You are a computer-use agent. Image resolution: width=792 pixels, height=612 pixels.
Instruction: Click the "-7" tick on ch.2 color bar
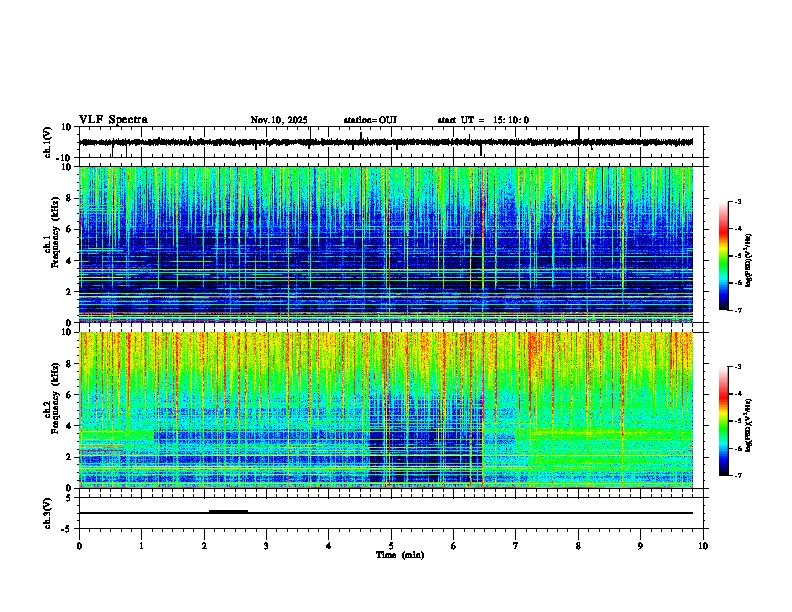click(737, 475)
